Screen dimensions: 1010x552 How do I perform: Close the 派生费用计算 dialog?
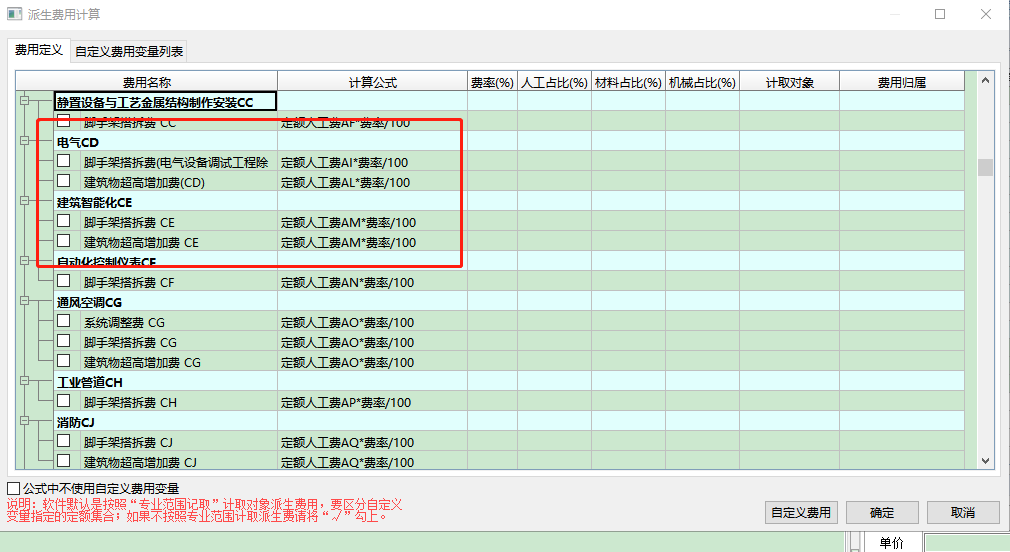986,14
